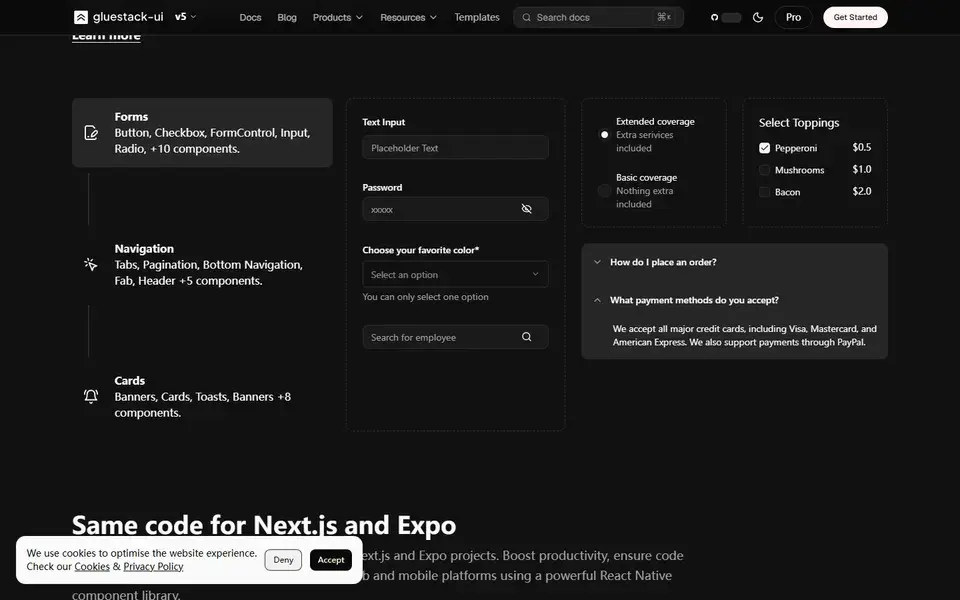Deny cookies

tap(283, 560)
